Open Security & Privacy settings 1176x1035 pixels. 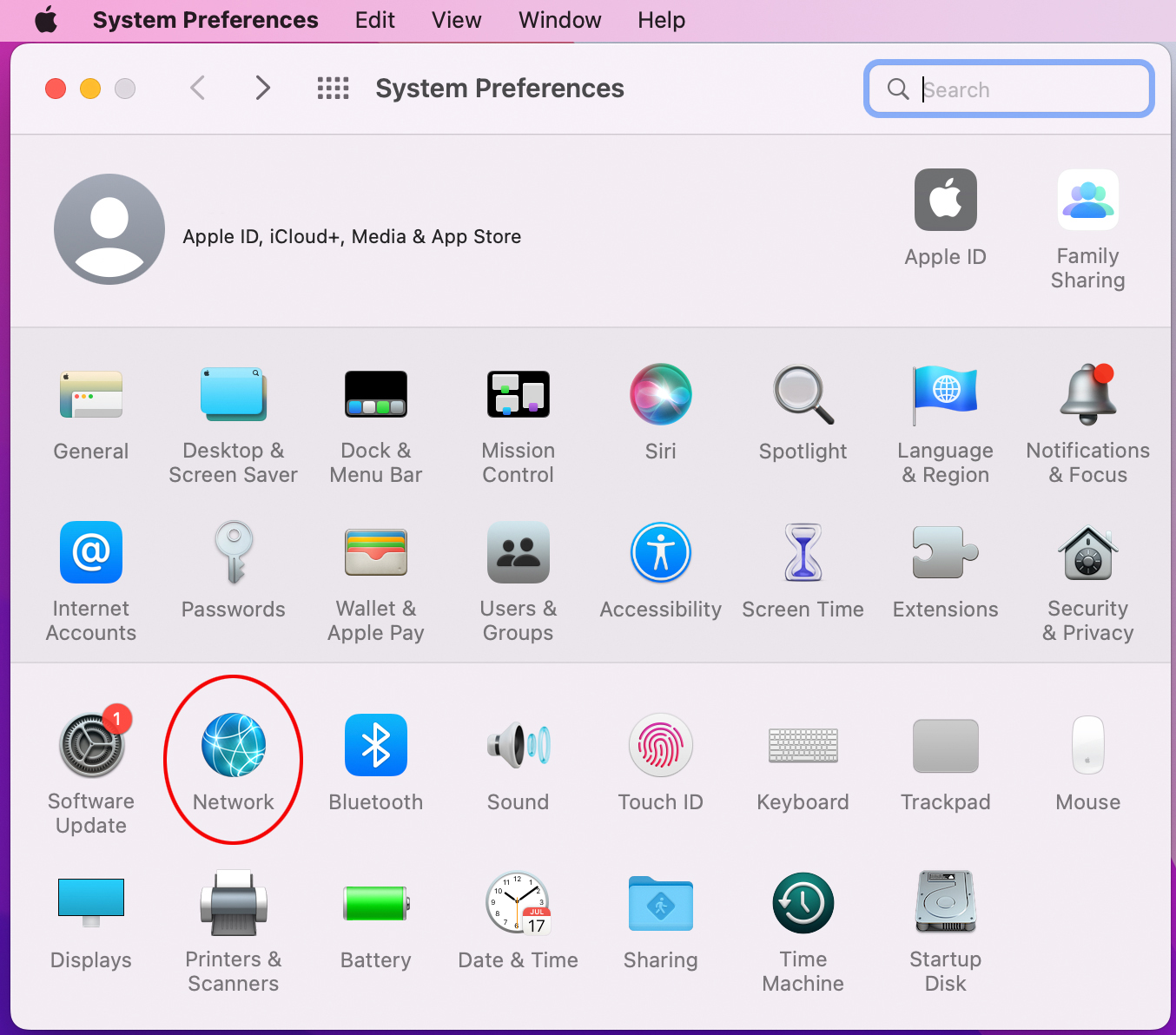click(1087, 553)
